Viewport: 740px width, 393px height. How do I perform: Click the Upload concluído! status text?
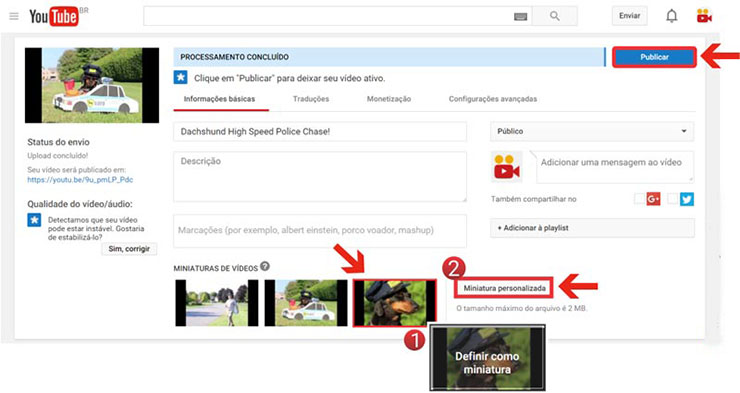click(58, 156)
